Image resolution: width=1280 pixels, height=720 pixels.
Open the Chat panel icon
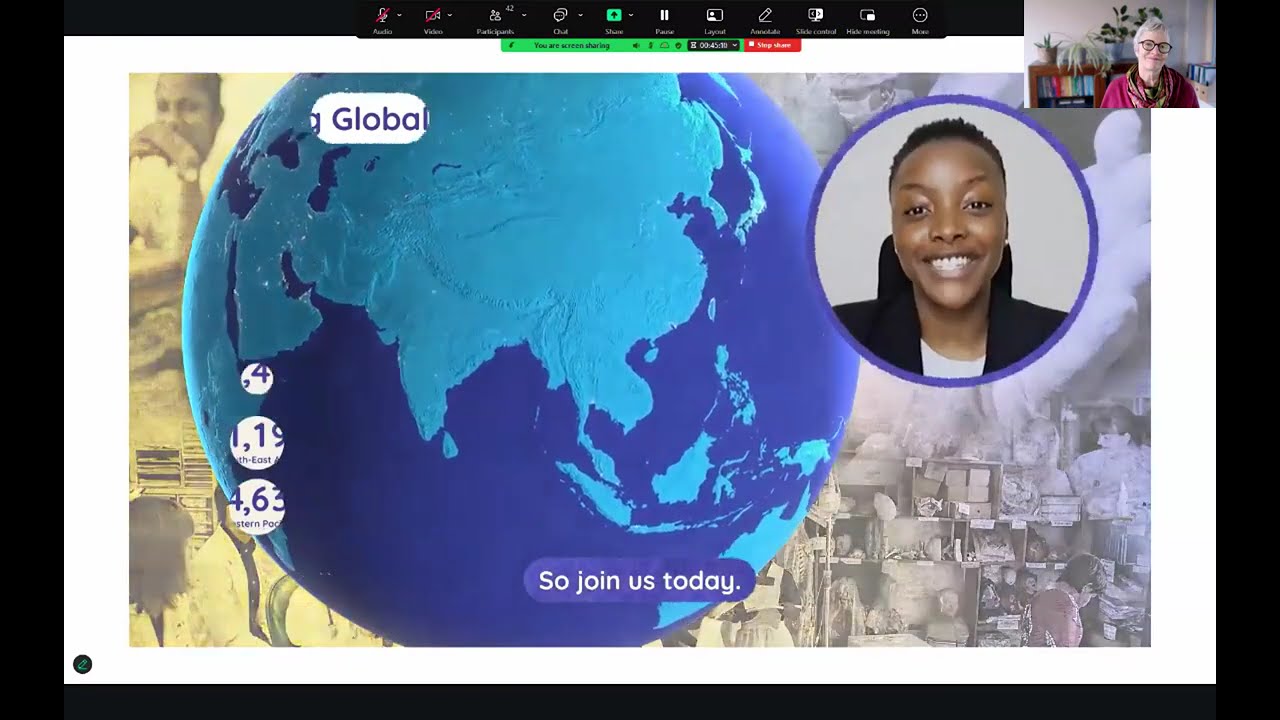560,15
